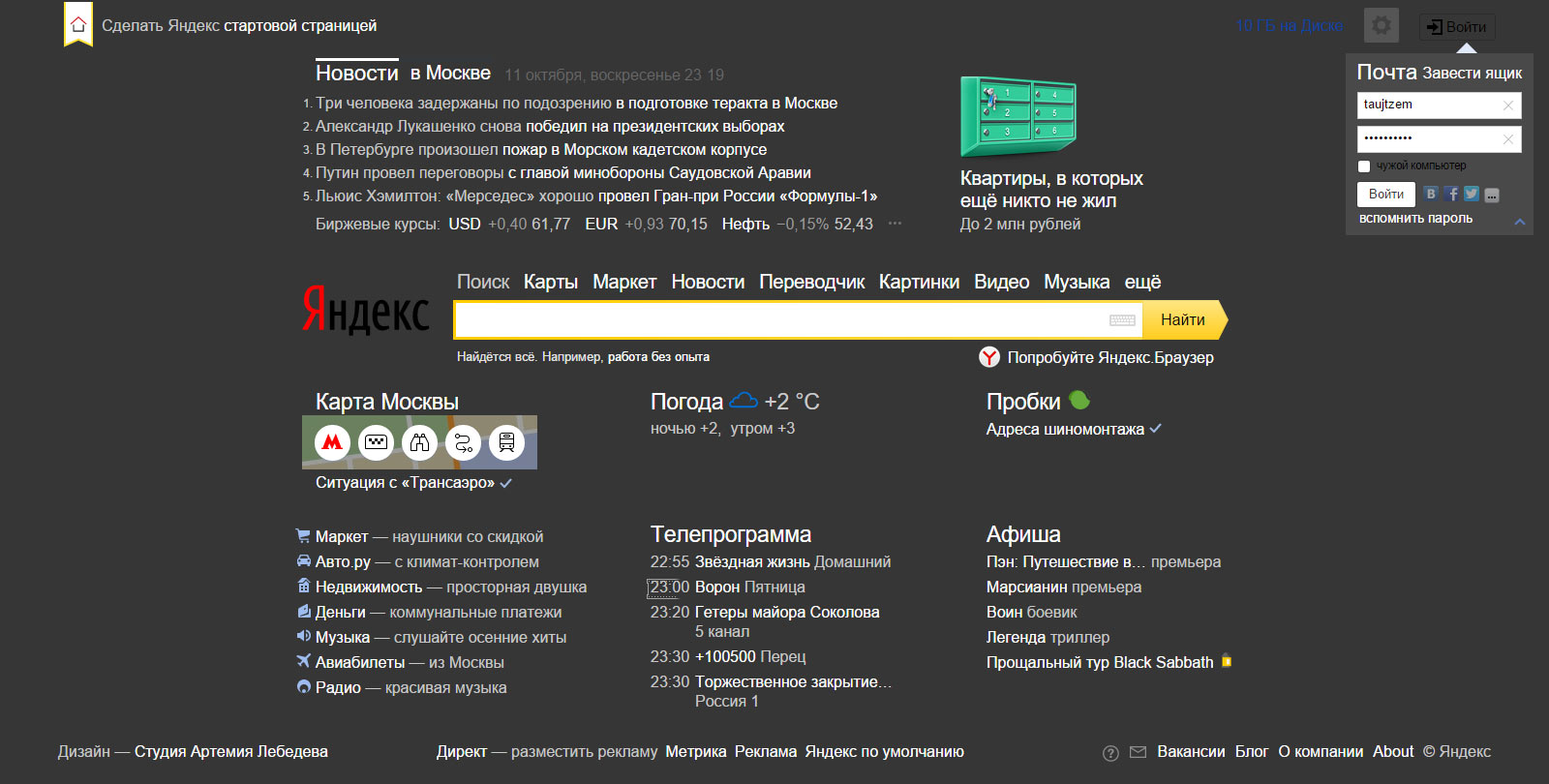
Task: Click the Музыка speaker icon
Action: click(304, 636)
